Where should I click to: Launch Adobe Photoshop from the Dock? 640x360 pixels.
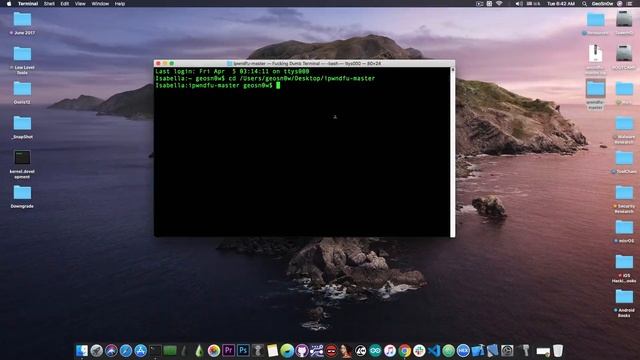tap(243, 351)
